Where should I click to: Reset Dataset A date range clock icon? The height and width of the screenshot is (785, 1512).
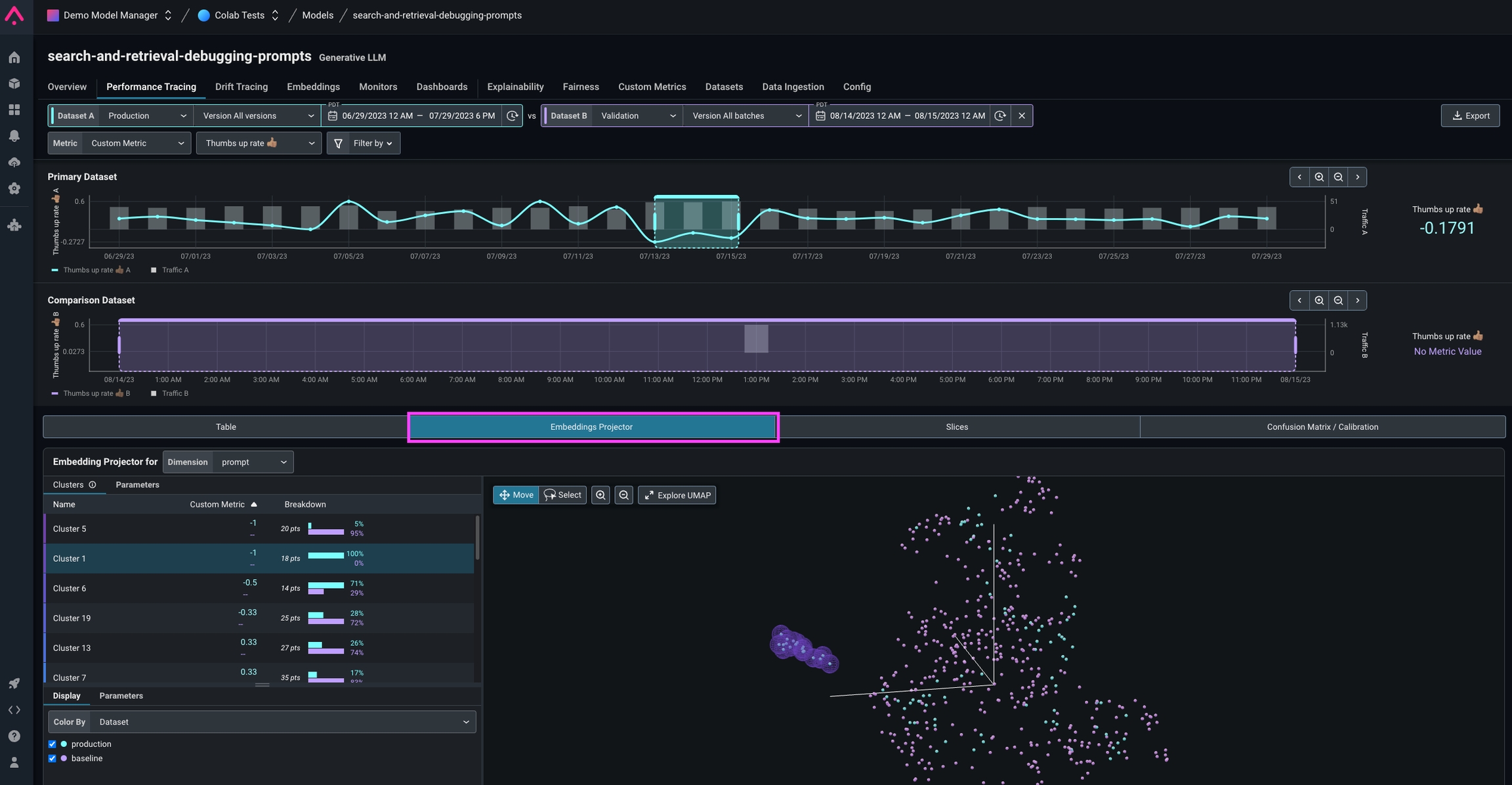(x=512, y=116)
